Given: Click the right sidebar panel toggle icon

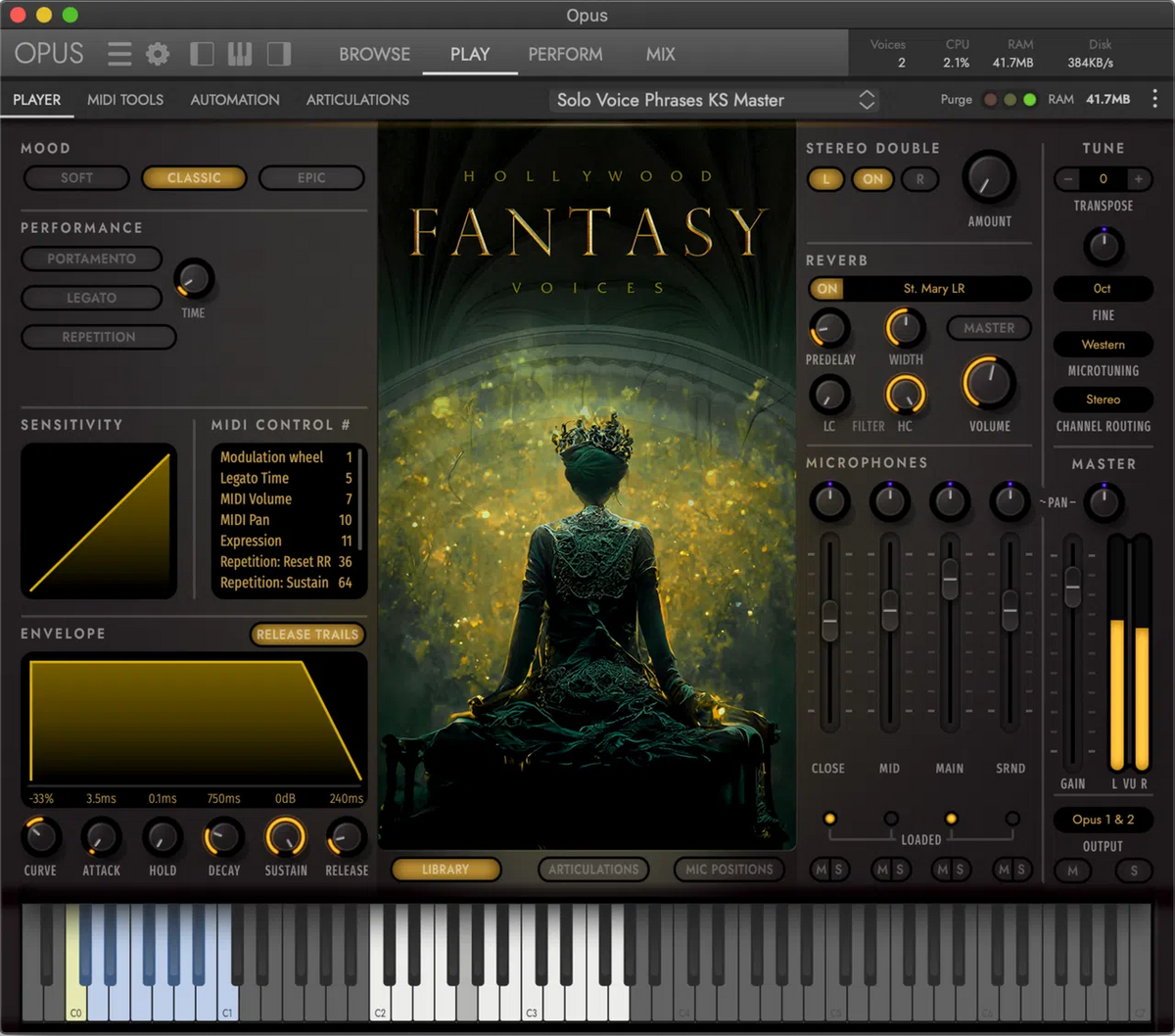Looking at the screenshot, I should tap(278, 54).
